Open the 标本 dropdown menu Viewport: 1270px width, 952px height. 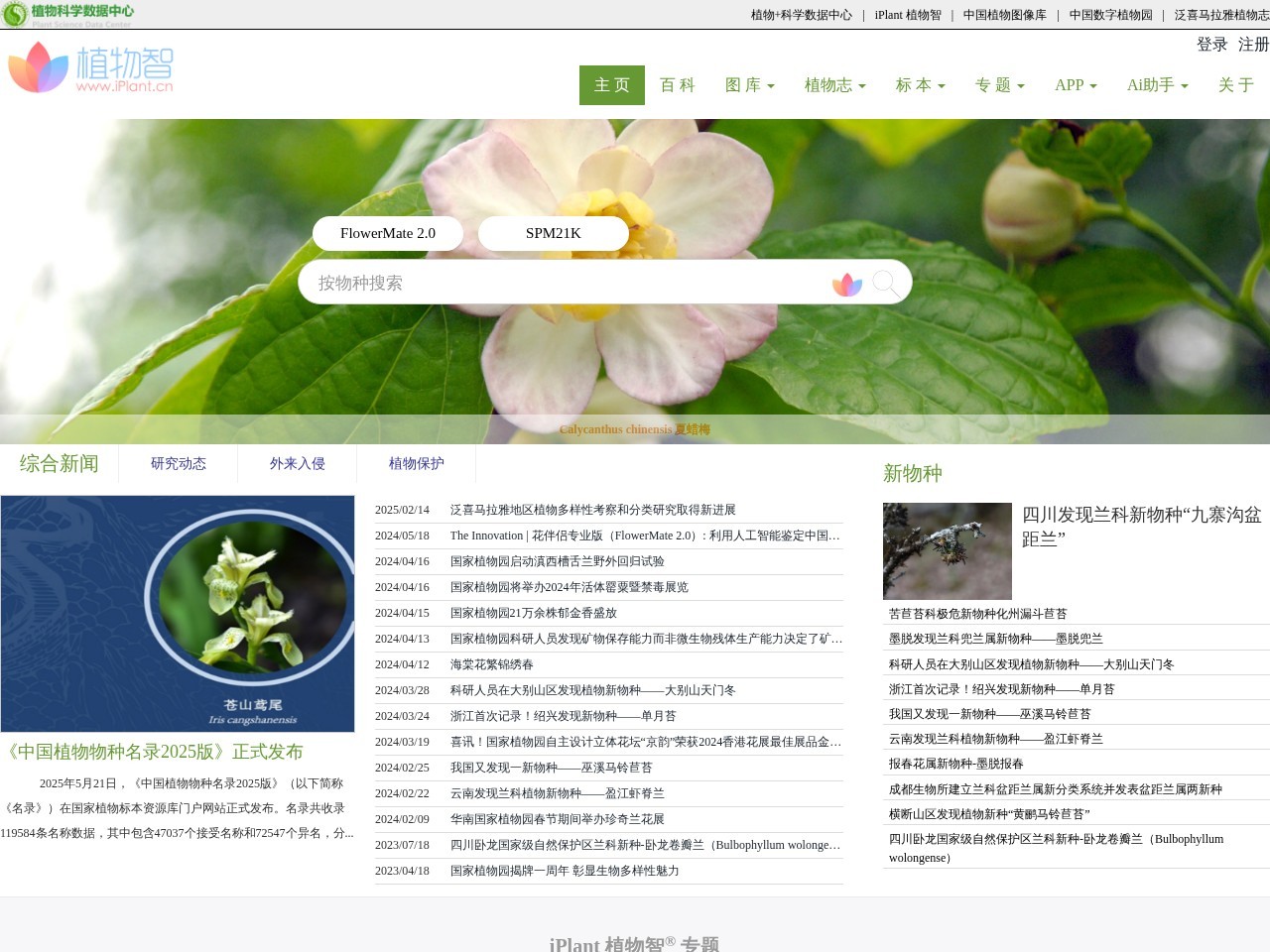[920, 85]
